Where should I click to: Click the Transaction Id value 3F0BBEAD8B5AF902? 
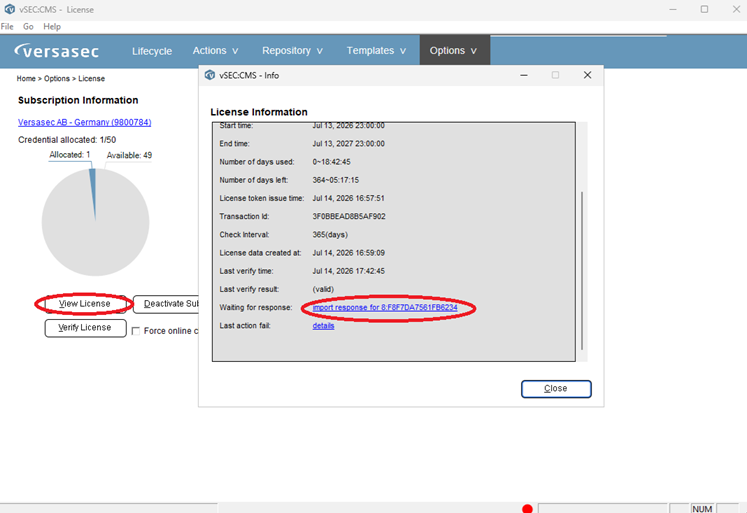tap(349, 216)
